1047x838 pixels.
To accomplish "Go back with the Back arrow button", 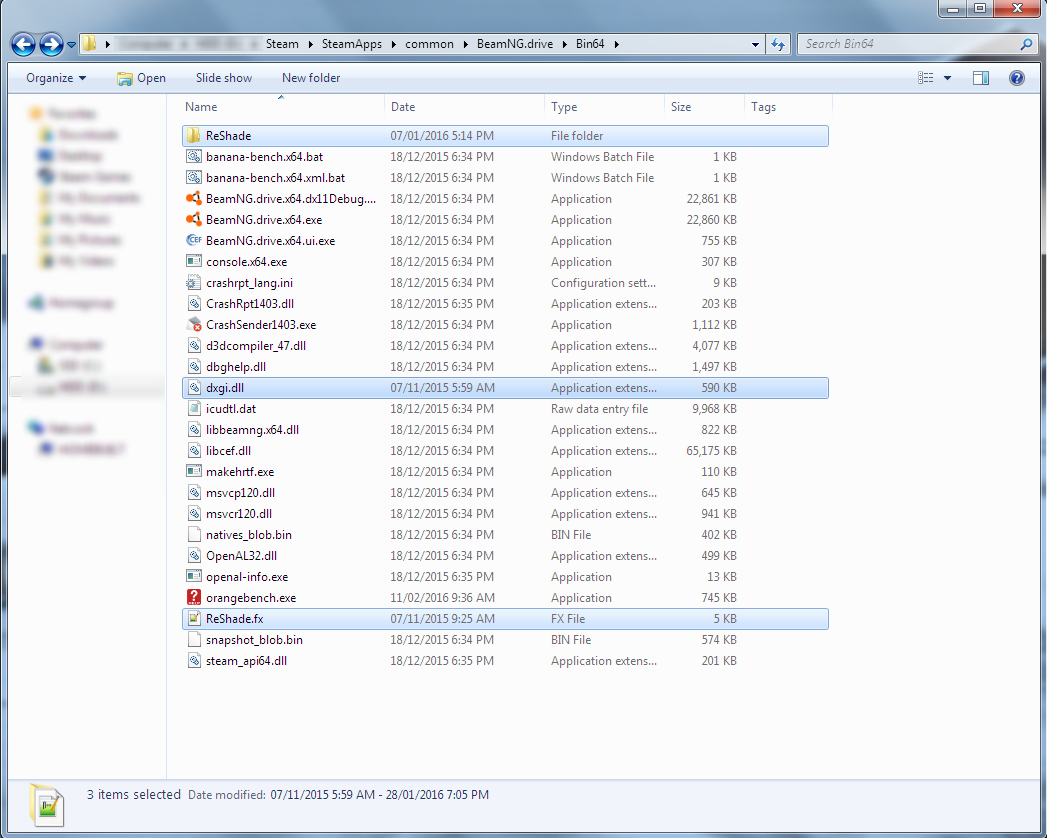I will (24, 44).
